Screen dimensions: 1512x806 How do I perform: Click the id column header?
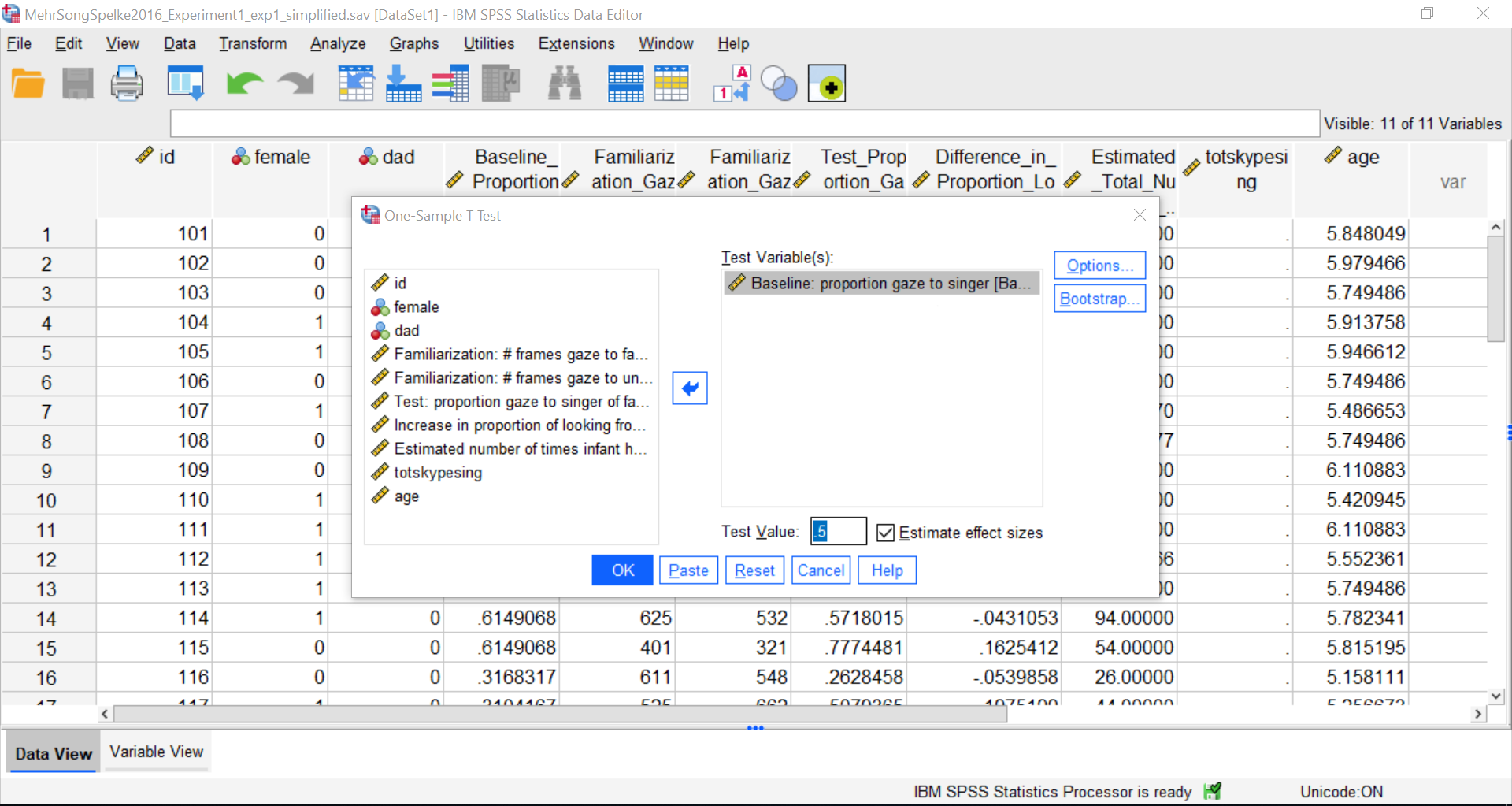click(x=155, y=180)
